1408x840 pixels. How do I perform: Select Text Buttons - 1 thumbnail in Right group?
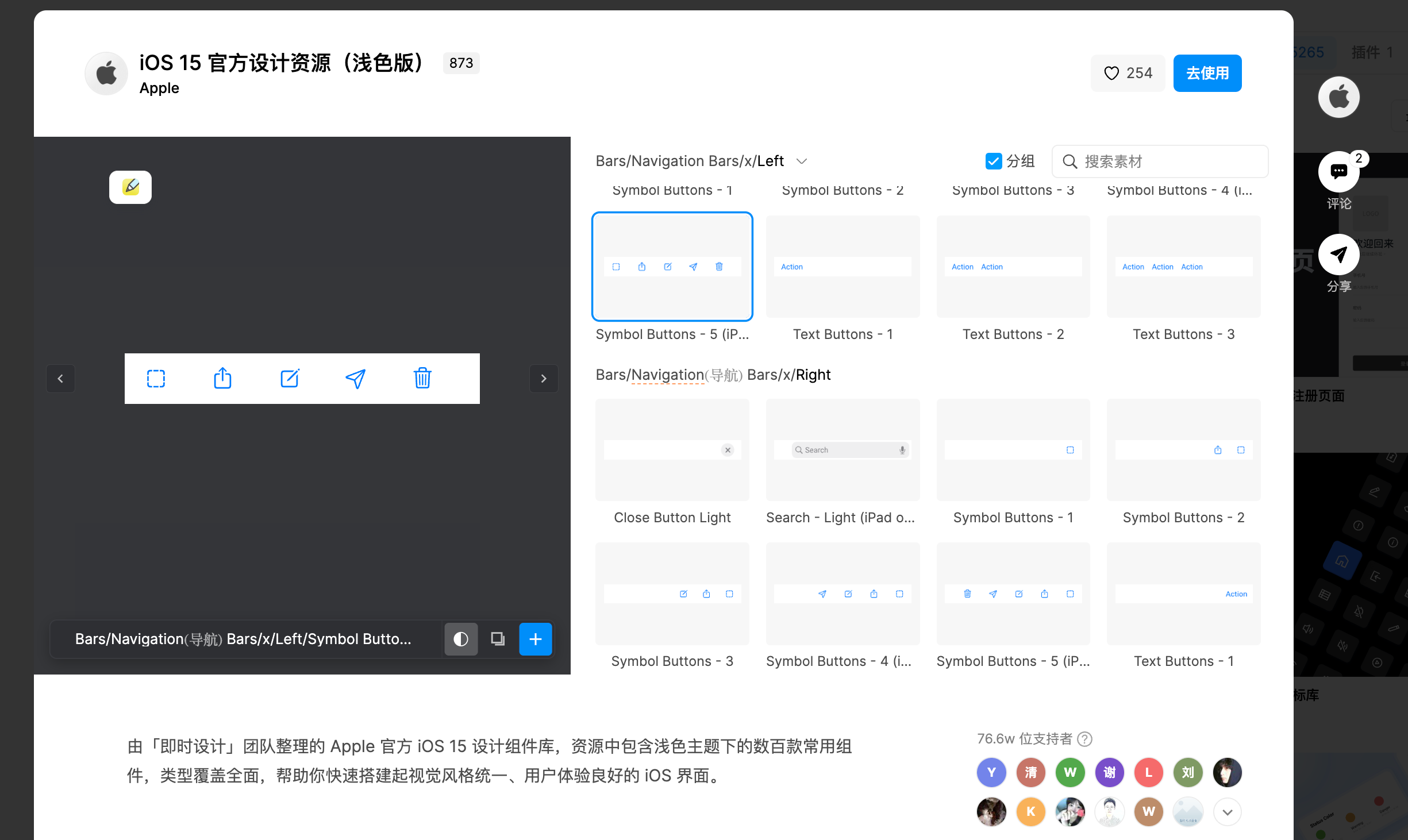pyautogui.click(x=1183, y=594)
